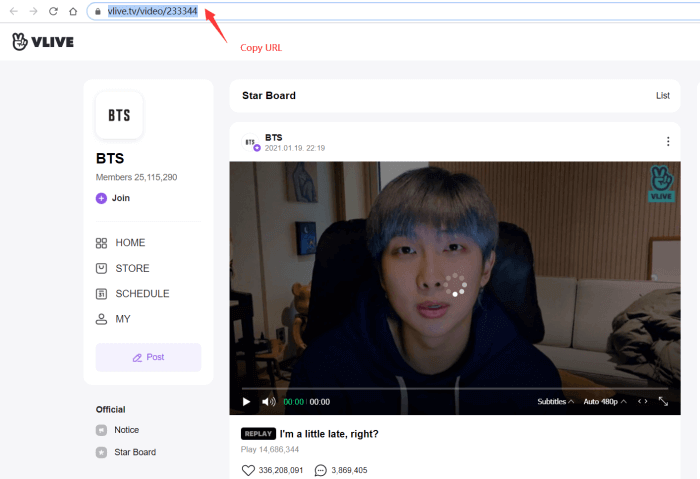Like the video with the heart icon
700x479 pixels.
248,471
